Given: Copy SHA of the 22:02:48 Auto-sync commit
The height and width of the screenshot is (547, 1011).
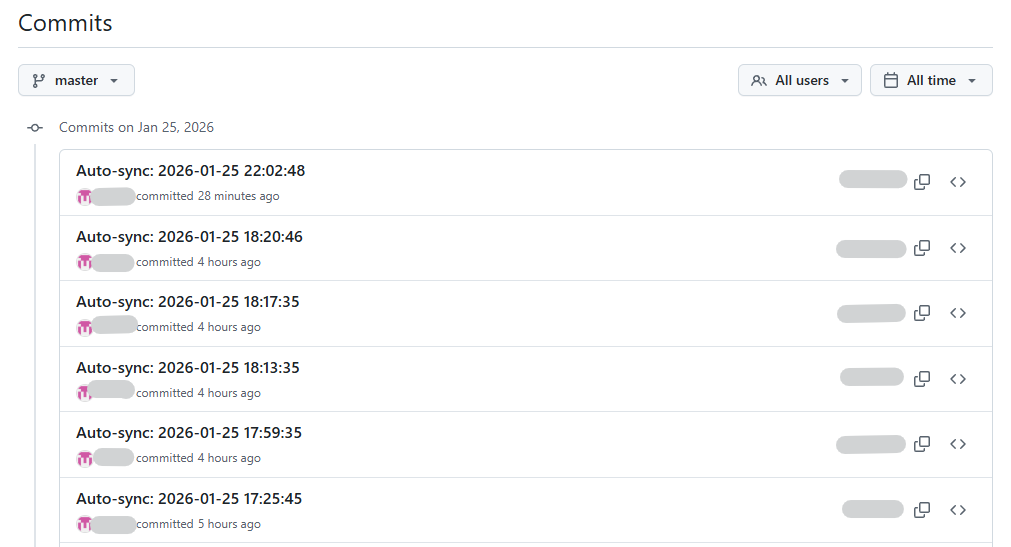Looking at the screenshot, I should point(922,182).
